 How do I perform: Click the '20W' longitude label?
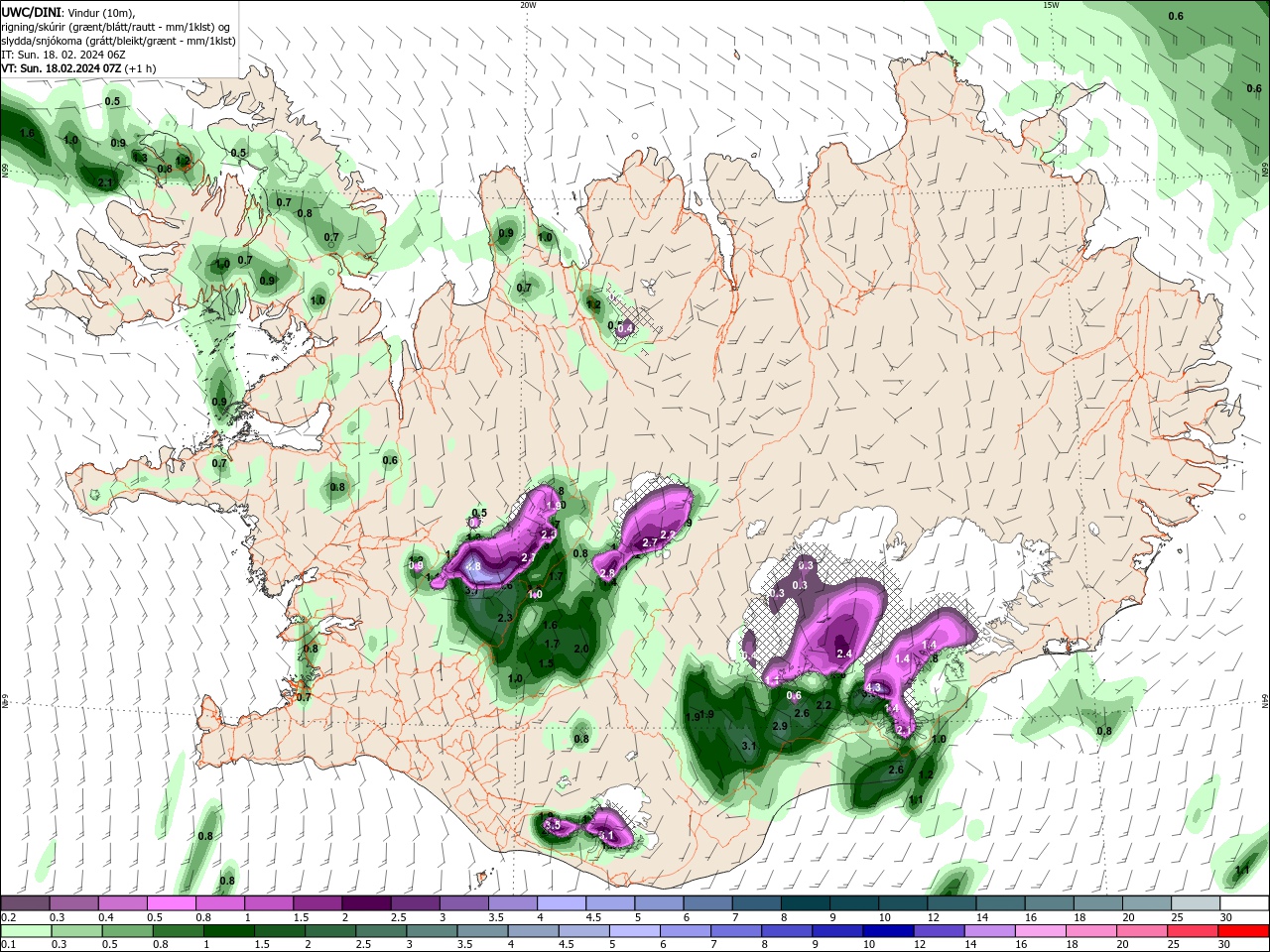click(528, 5)
